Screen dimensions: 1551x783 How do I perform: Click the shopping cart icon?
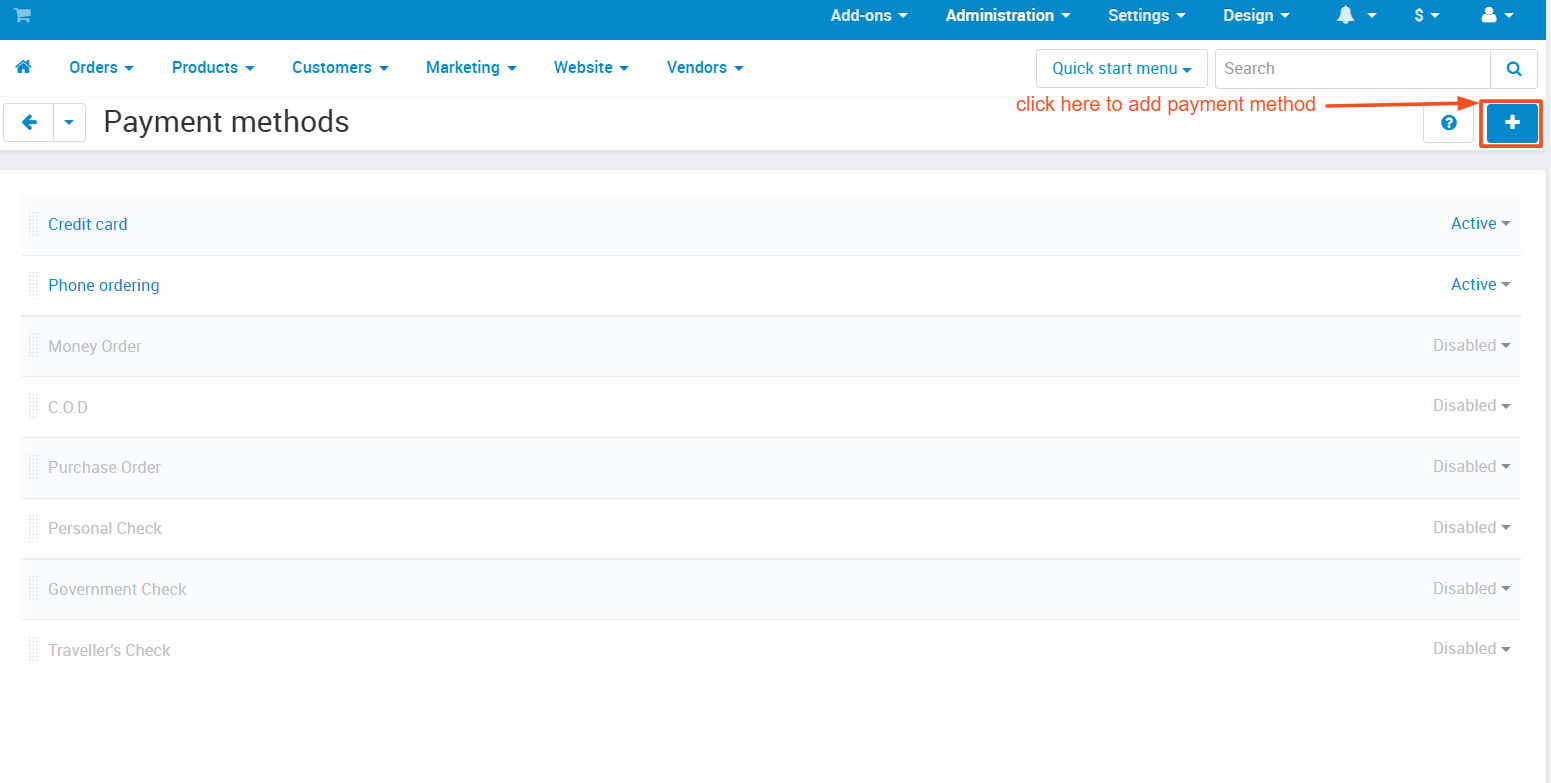tap(22, 15)
